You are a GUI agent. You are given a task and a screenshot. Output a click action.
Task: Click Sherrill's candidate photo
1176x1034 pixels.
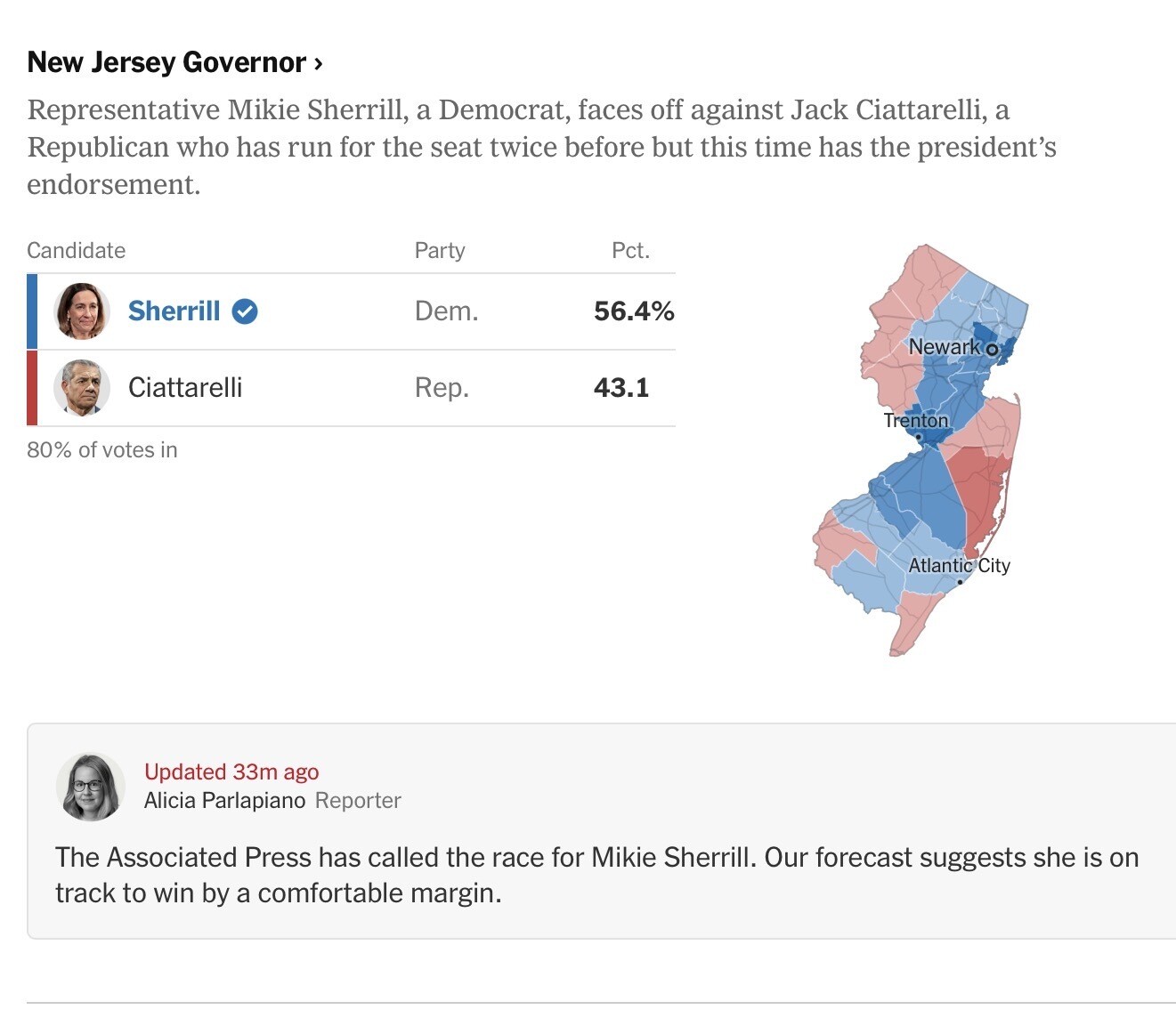click(82, 311)
